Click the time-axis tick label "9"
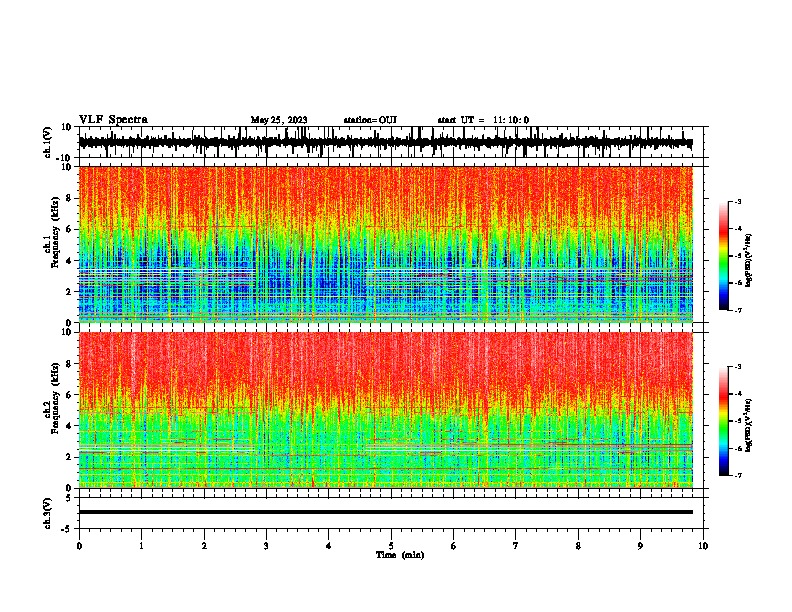 (x=640, y=546)
